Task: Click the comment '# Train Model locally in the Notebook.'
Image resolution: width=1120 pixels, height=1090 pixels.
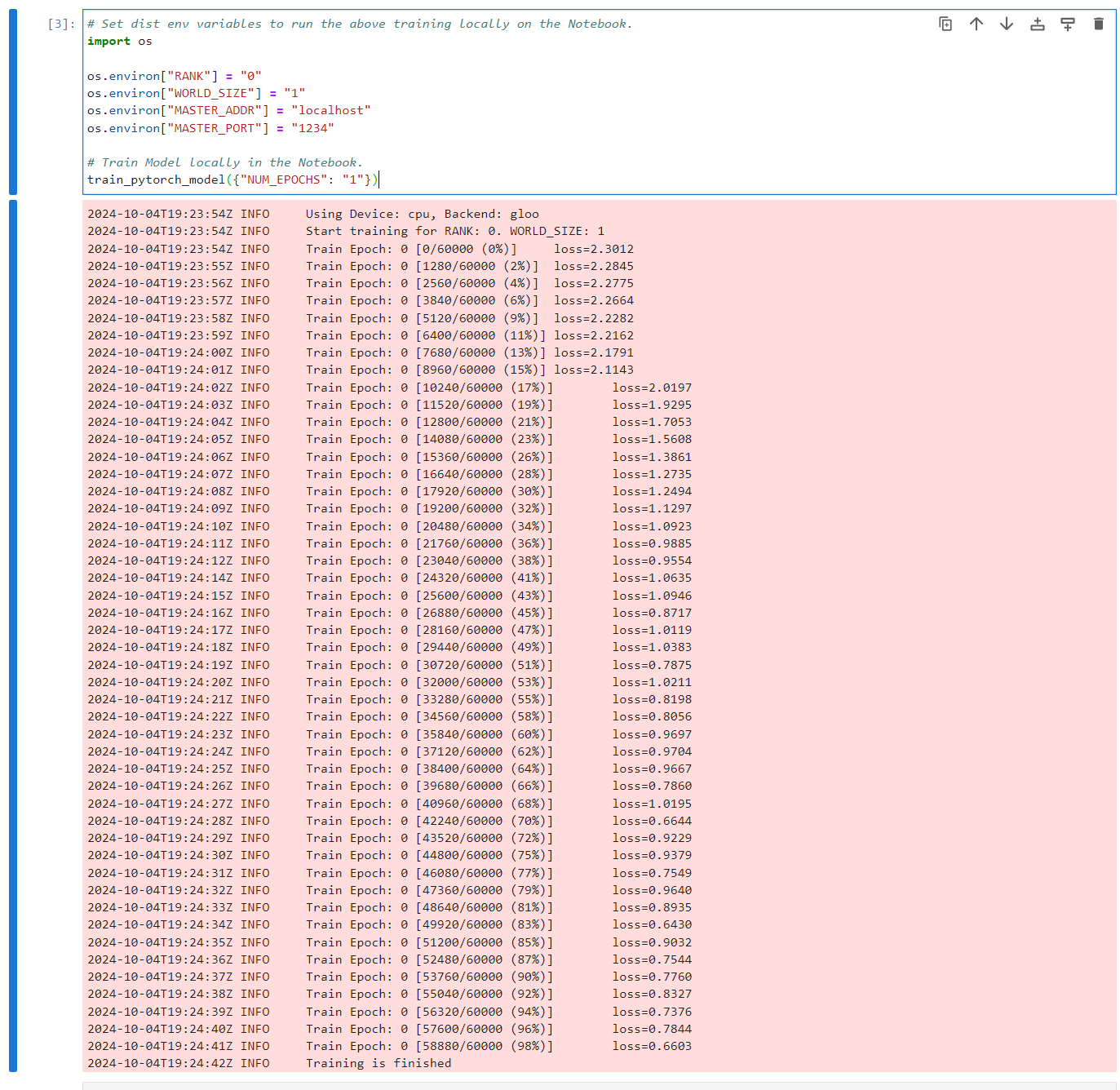Action: click(225, 162)
